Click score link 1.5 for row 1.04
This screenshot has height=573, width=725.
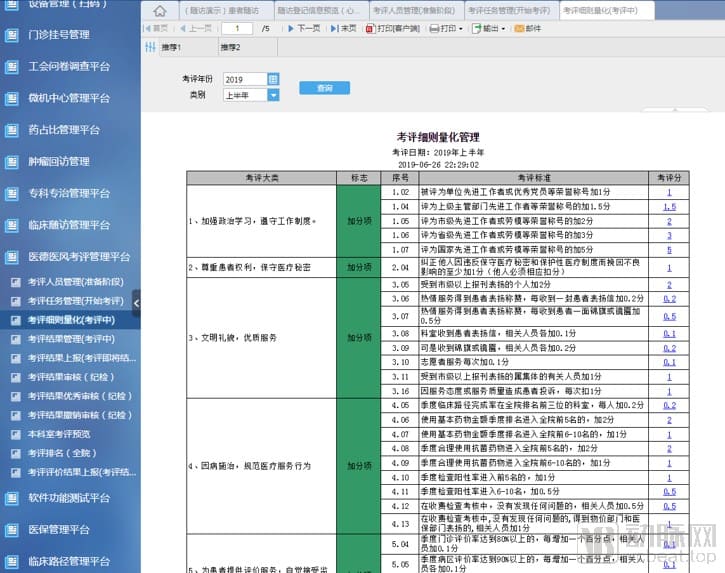click(669, 207)
